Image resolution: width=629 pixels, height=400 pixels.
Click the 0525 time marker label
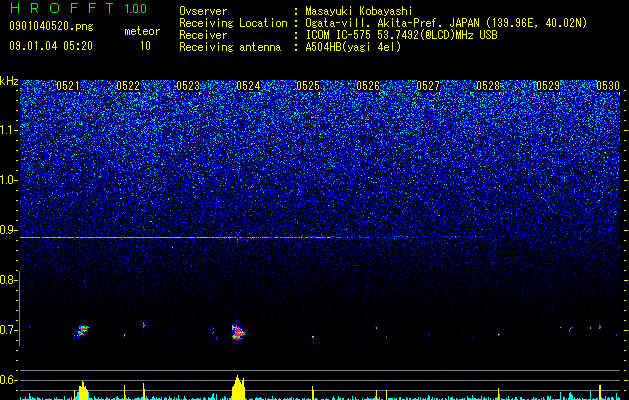[x=308, y=86]
